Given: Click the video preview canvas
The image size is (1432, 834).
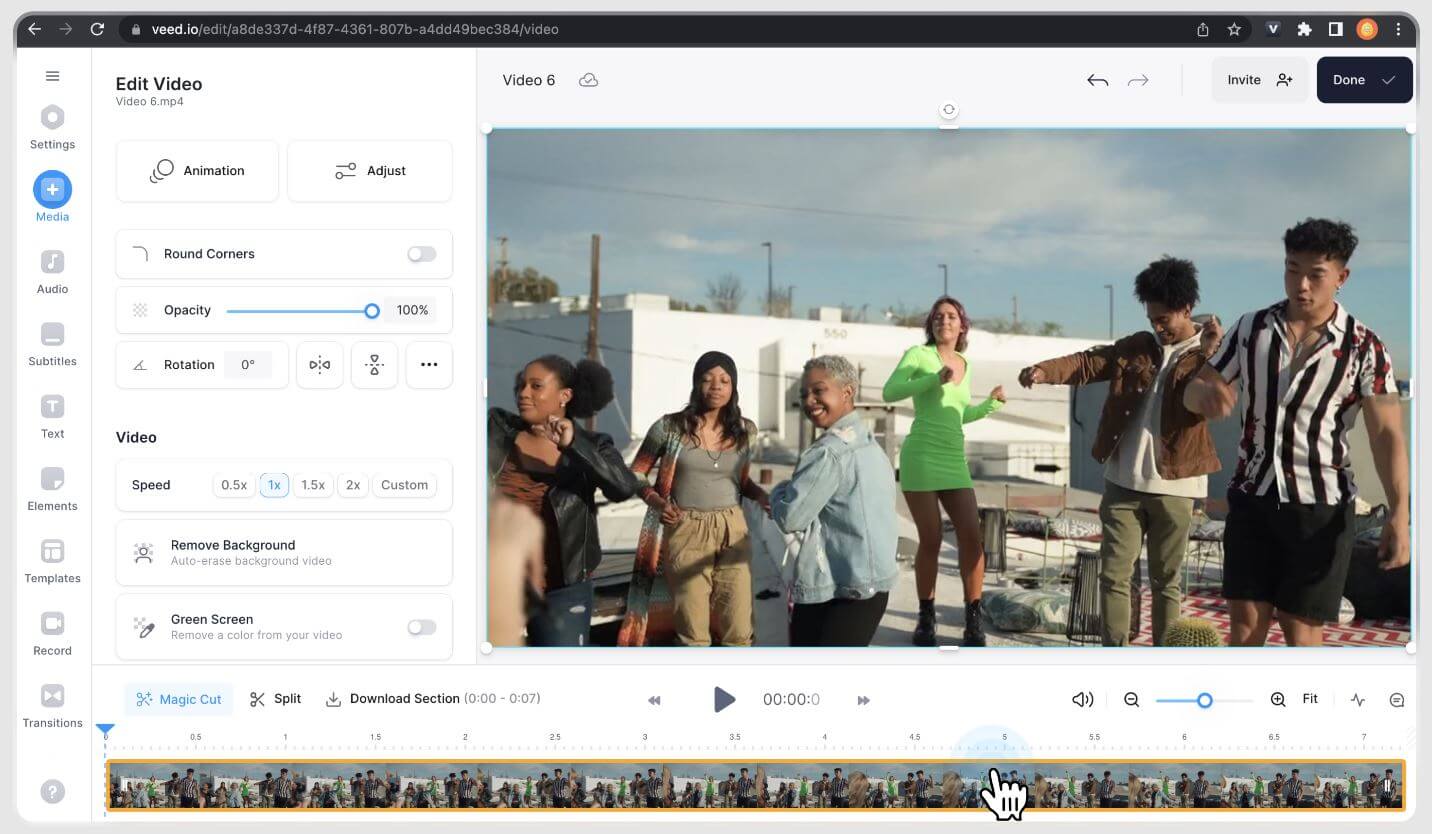Looking at the screenshot, I should pos(949,387).
